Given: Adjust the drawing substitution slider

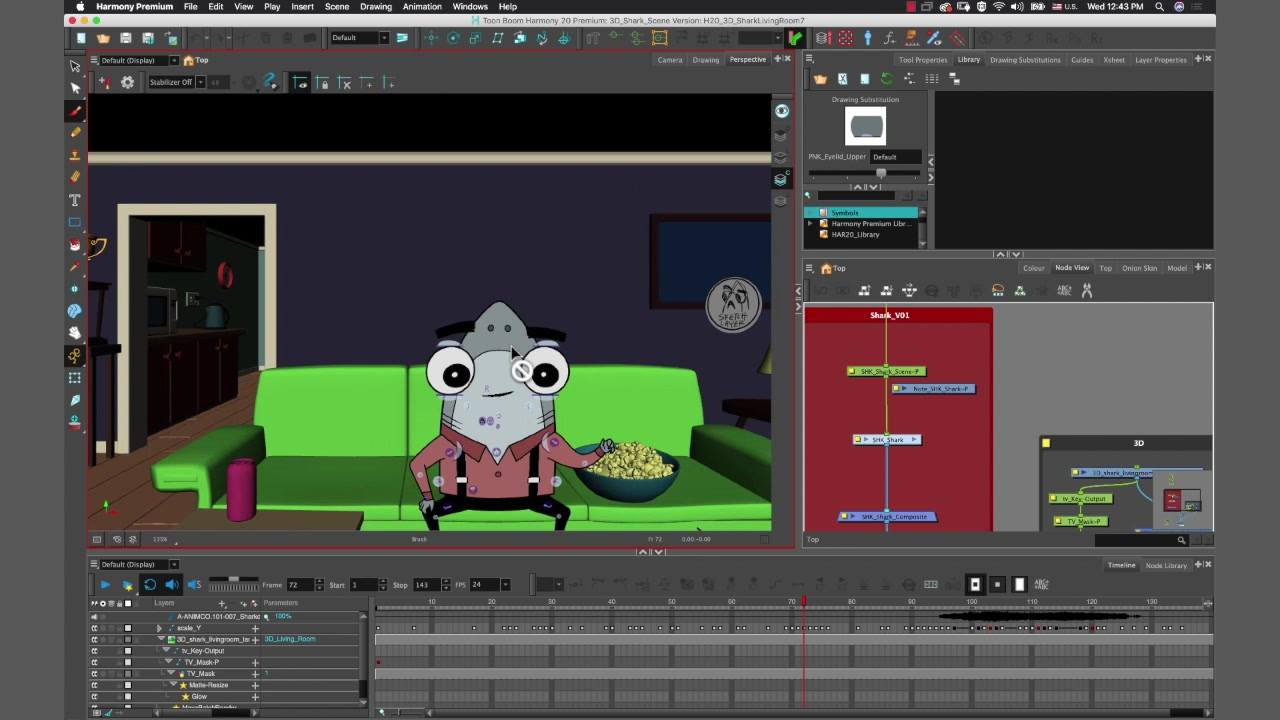Looking at the screenshot, I should (881, 173).
